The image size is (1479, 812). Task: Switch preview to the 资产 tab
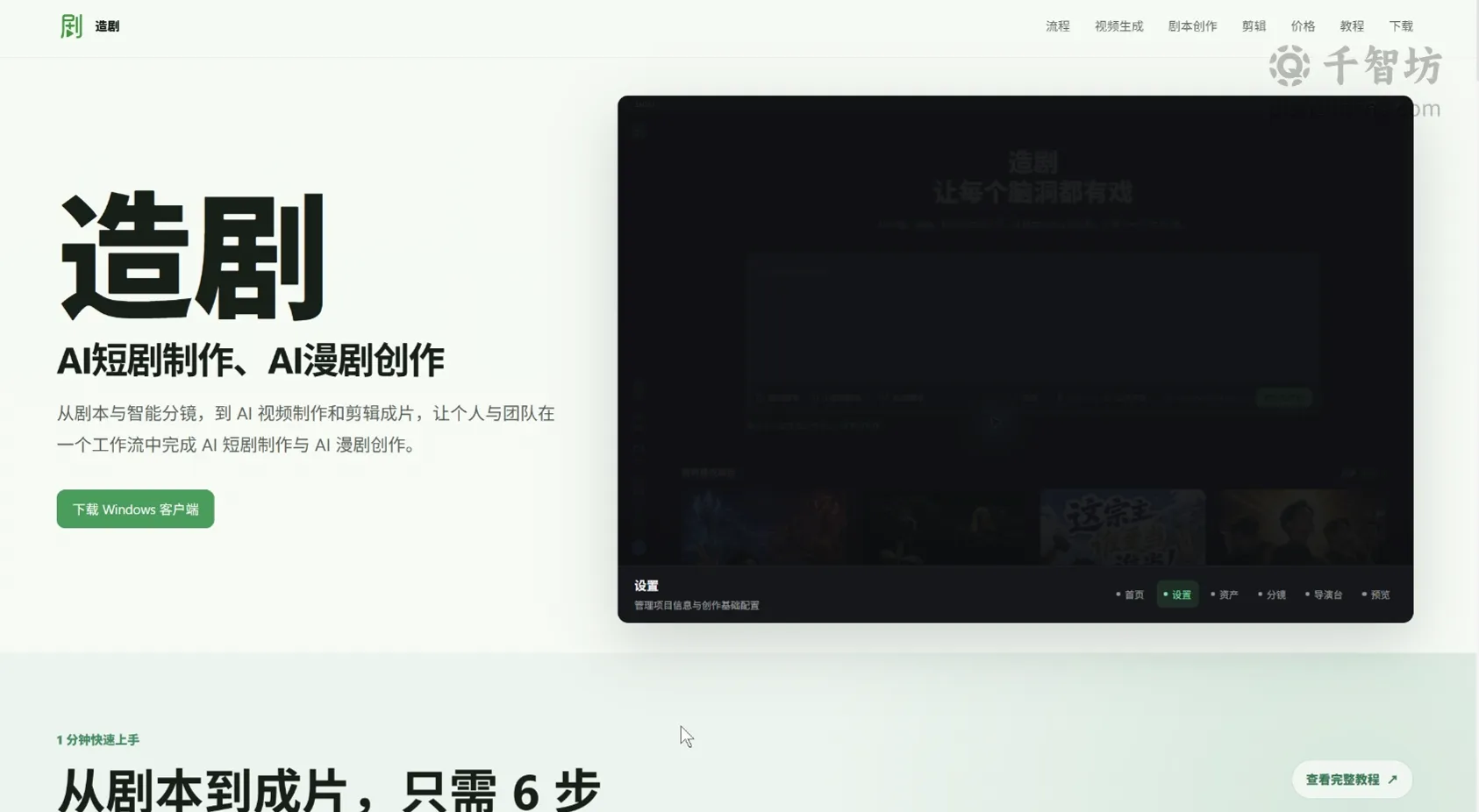1225,595
